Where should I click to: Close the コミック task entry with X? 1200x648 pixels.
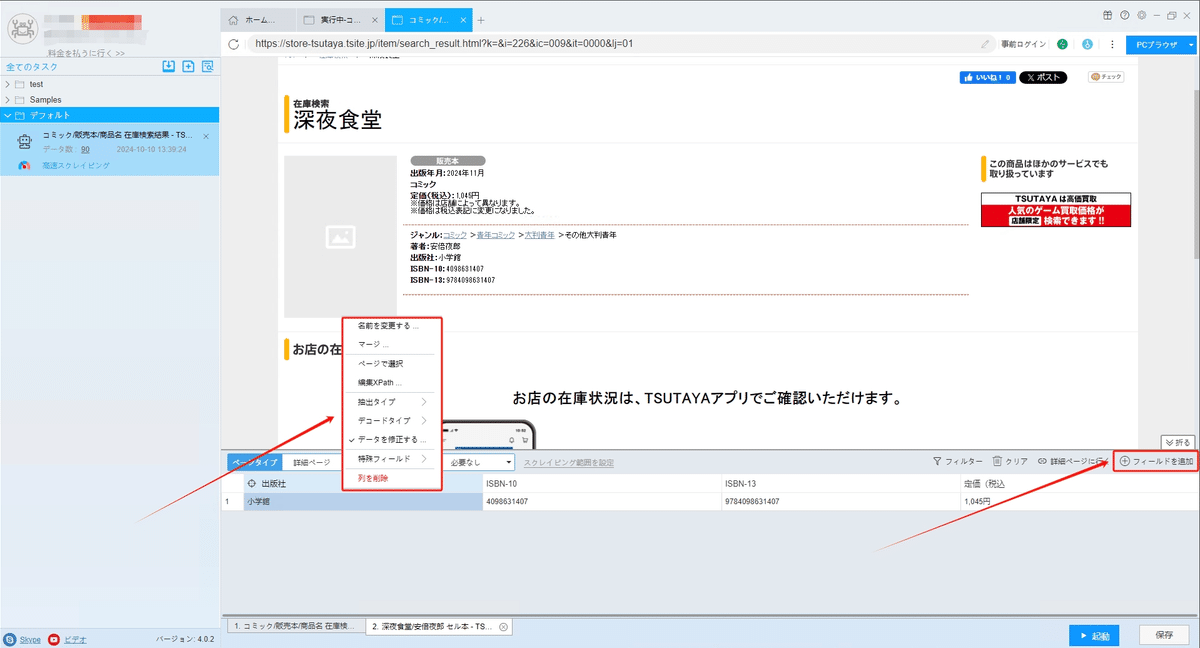[x=206, y=135]
